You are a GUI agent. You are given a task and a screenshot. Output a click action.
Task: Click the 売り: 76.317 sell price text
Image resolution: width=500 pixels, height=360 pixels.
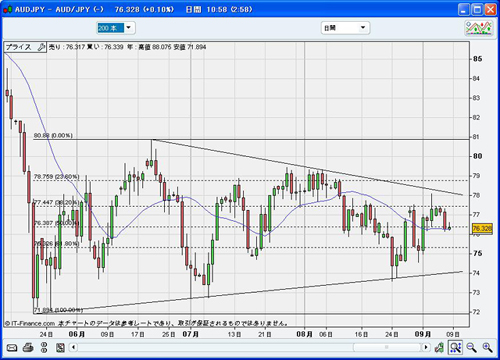click(67, 47)
